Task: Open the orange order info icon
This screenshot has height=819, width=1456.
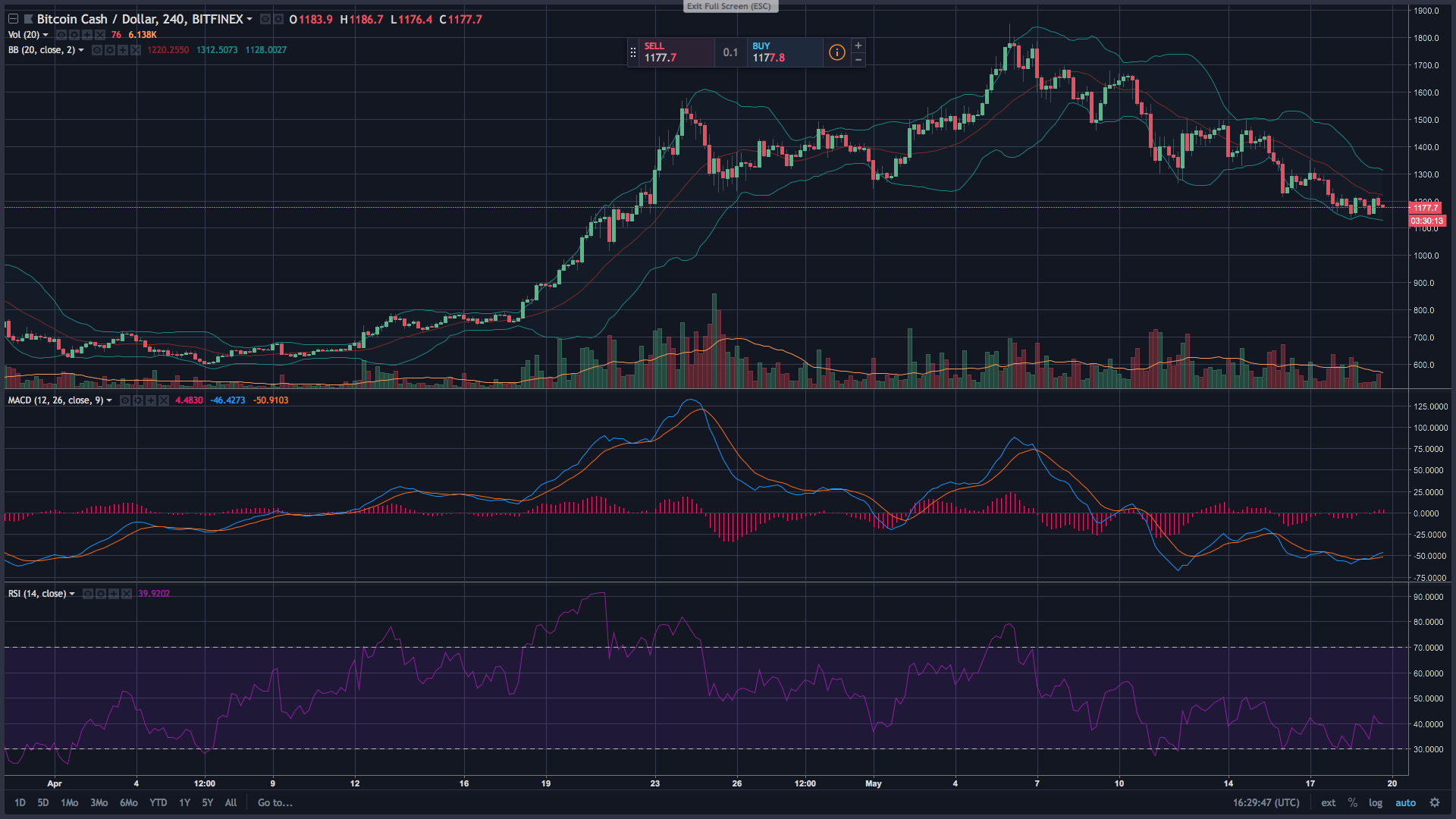Action: click(x=836, y=52)
